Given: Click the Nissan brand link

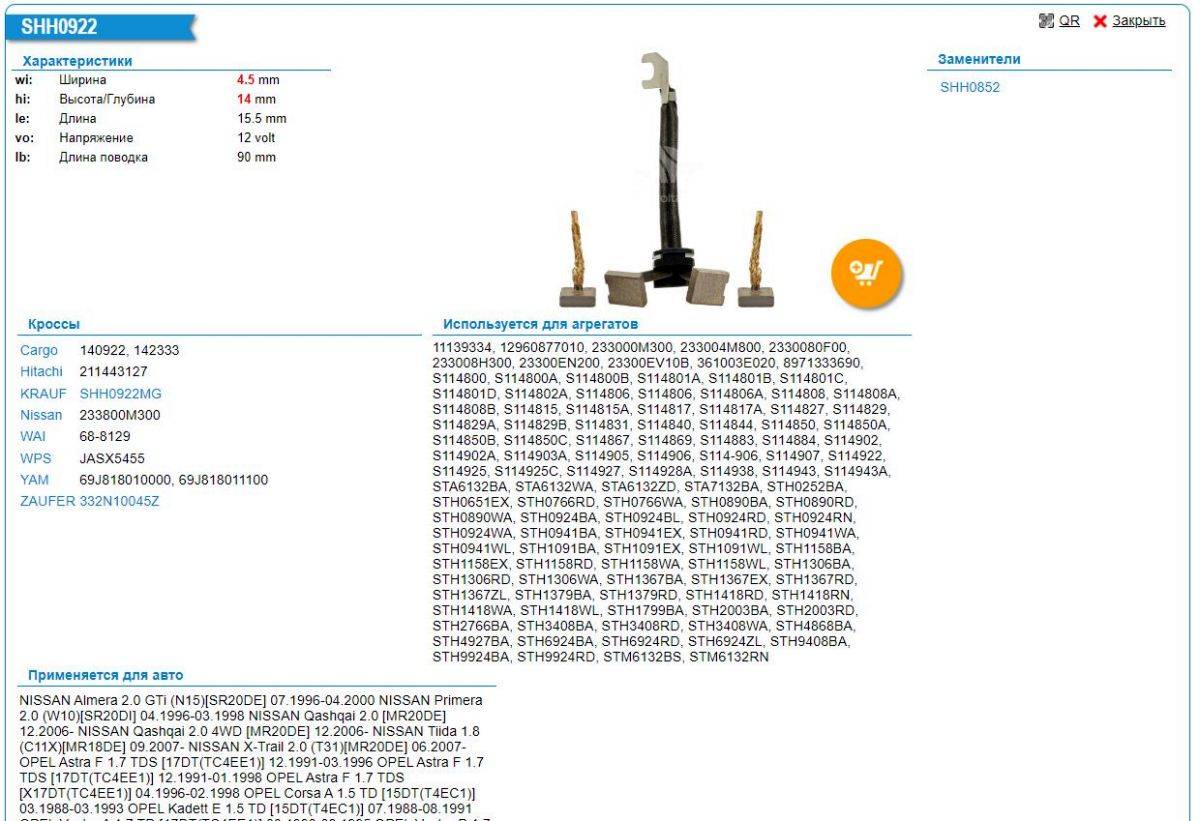Looking at the screenshot, I should 41,415.
